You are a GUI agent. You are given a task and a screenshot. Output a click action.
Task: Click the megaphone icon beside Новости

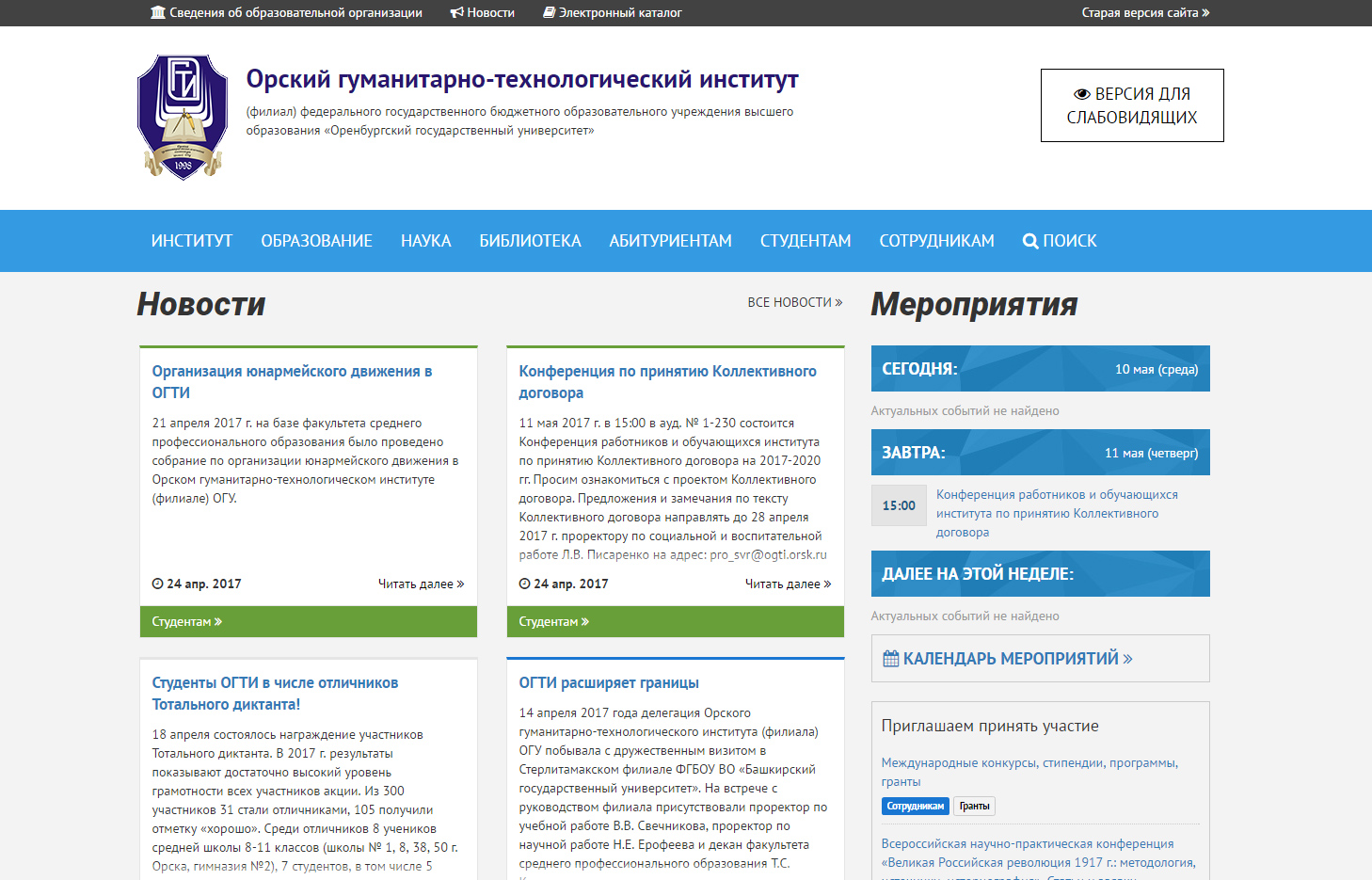click(x=456, y=12)
